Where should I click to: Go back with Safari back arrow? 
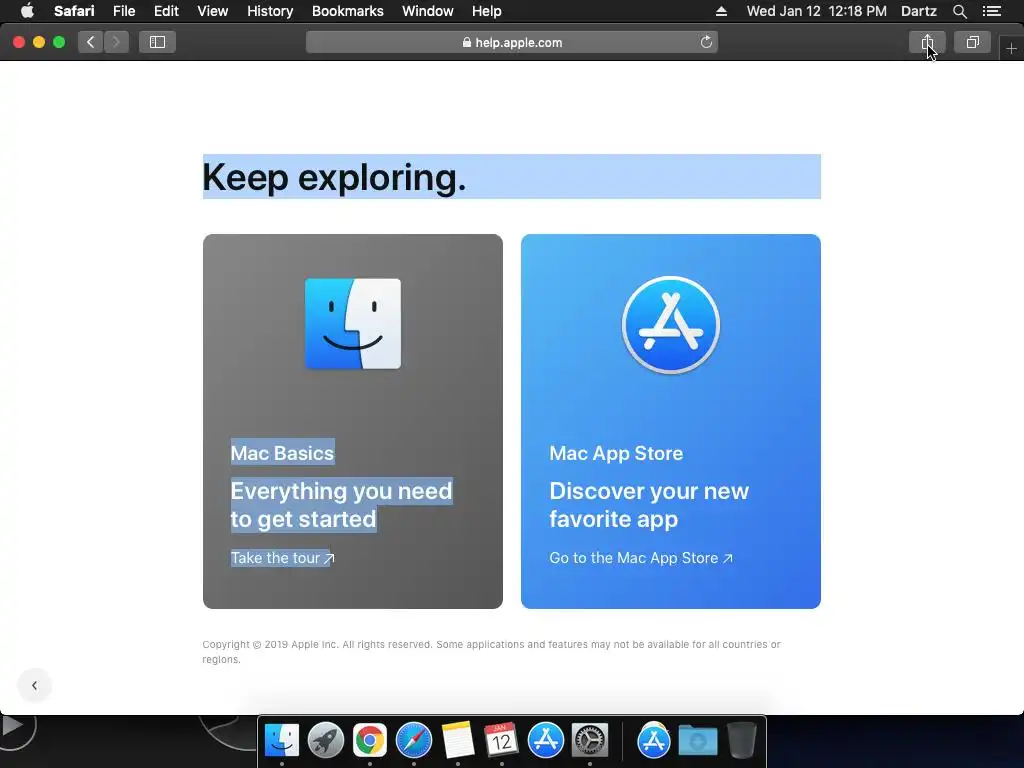[91, 42]
